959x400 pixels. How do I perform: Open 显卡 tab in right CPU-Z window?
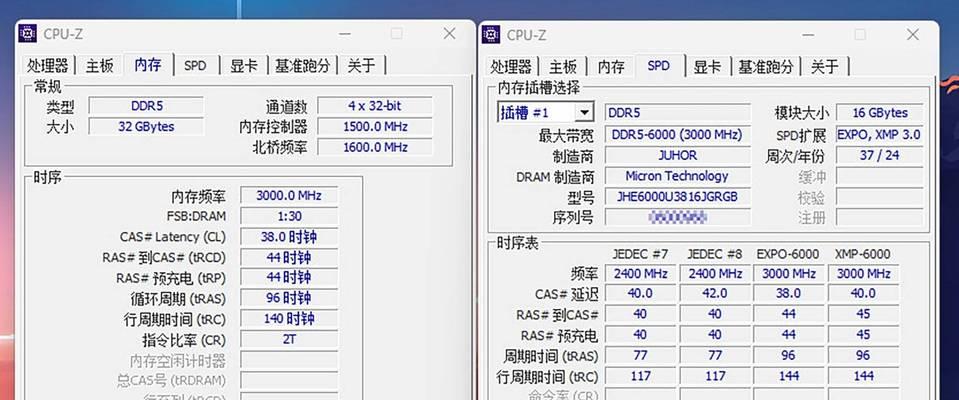coord(707,66)
